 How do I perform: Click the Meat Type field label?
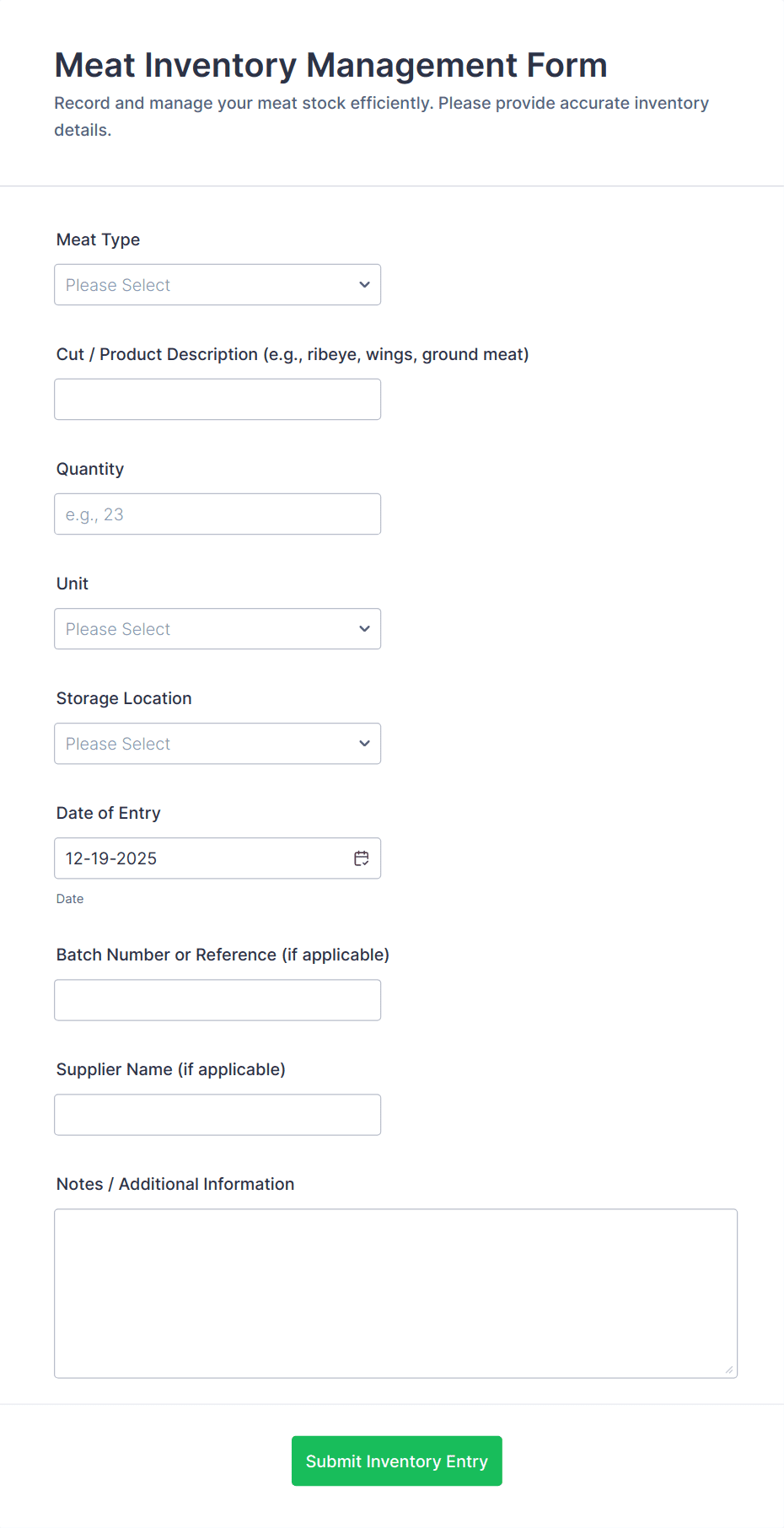(x=98, y=239)
